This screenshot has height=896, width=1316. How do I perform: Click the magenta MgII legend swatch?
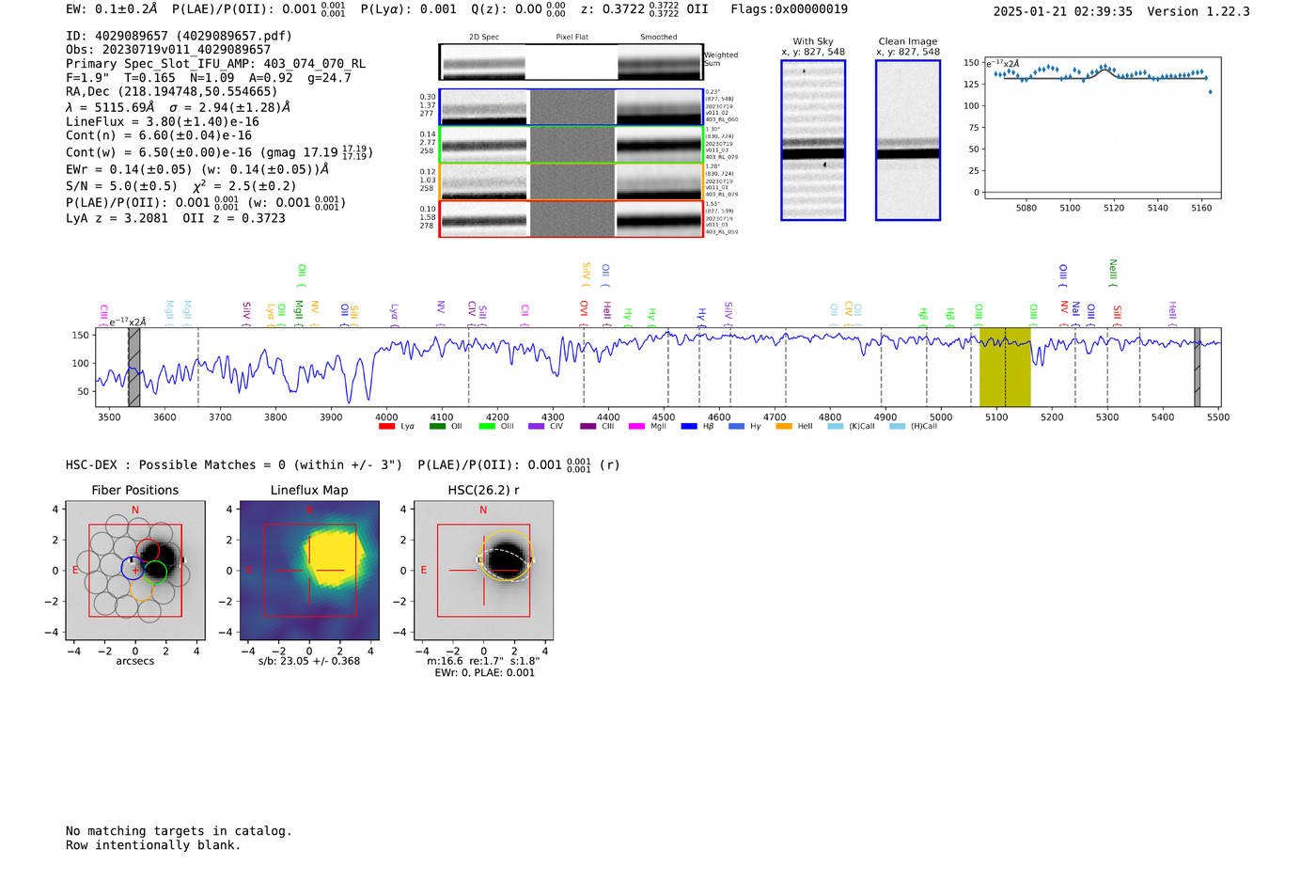(x=636, y=427)
